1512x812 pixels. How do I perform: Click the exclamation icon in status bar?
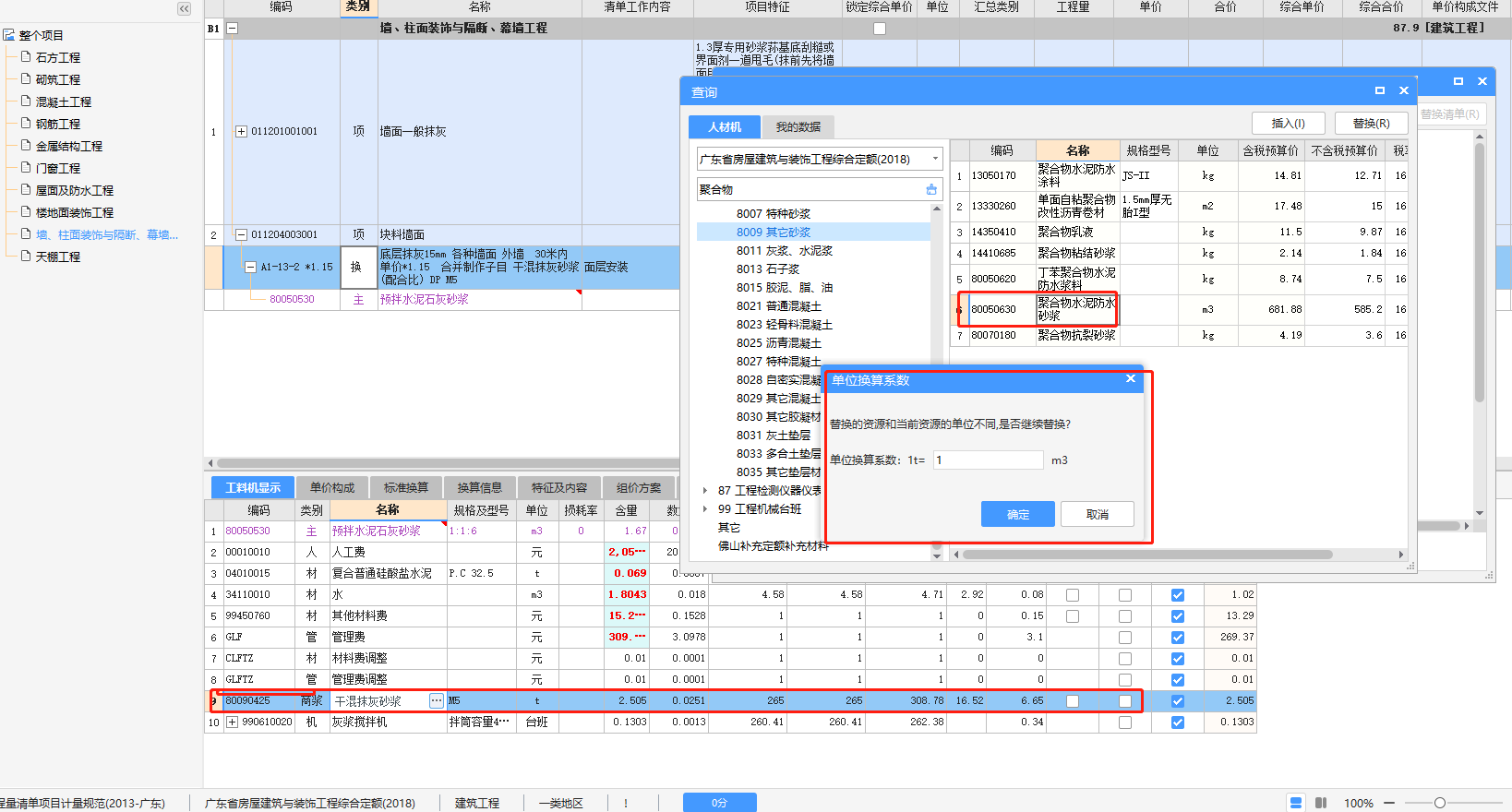pos(625,803)
